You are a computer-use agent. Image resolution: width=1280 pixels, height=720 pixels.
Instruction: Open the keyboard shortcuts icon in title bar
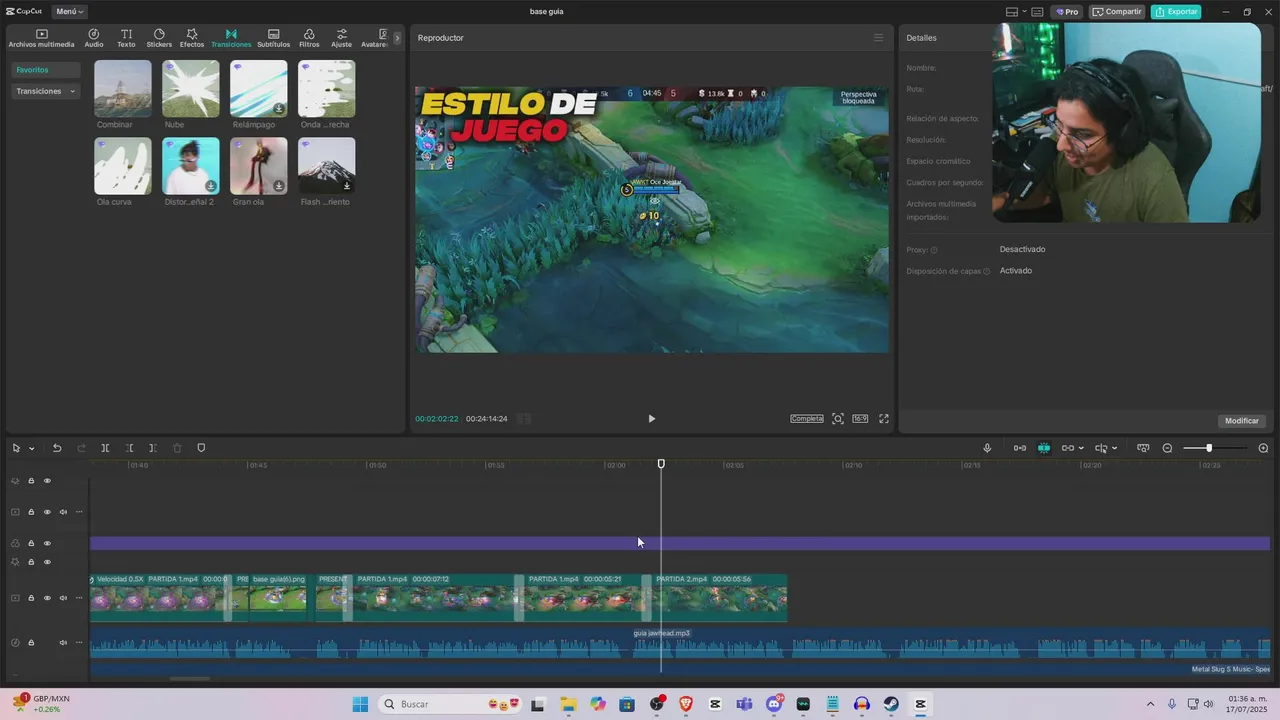pos(1037,12)
